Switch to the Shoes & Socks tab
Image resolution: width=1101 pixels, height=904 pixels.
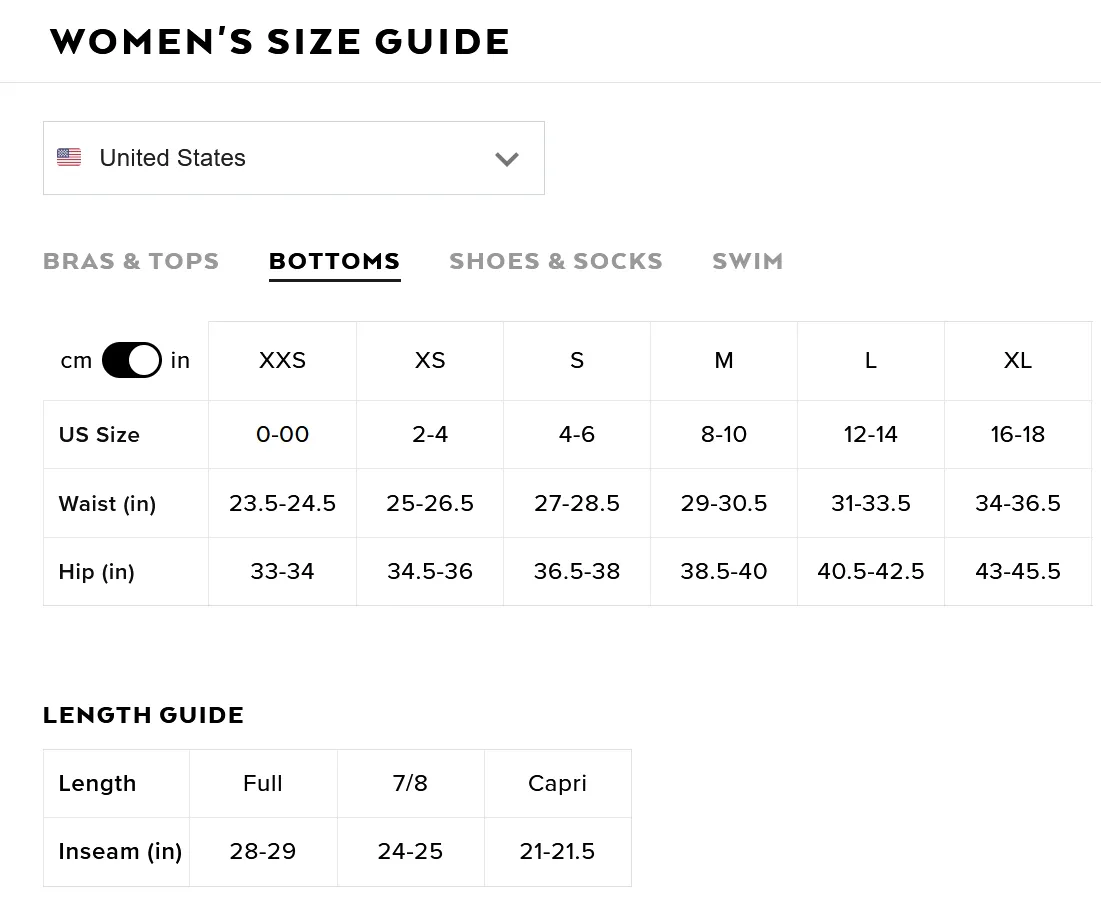tap(555, 261)
